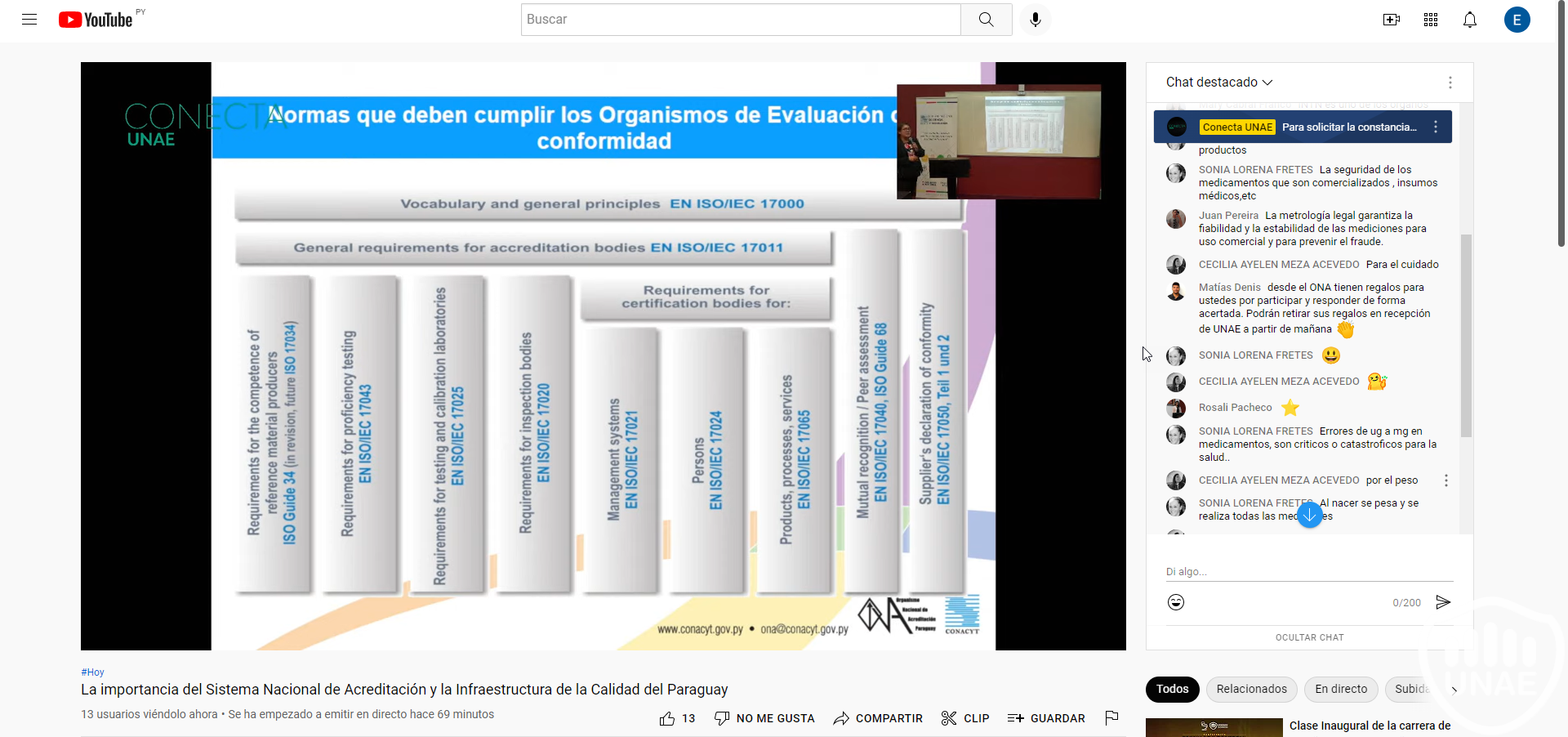
Task: Click the Buscar search field
Action: coord(741,20)
